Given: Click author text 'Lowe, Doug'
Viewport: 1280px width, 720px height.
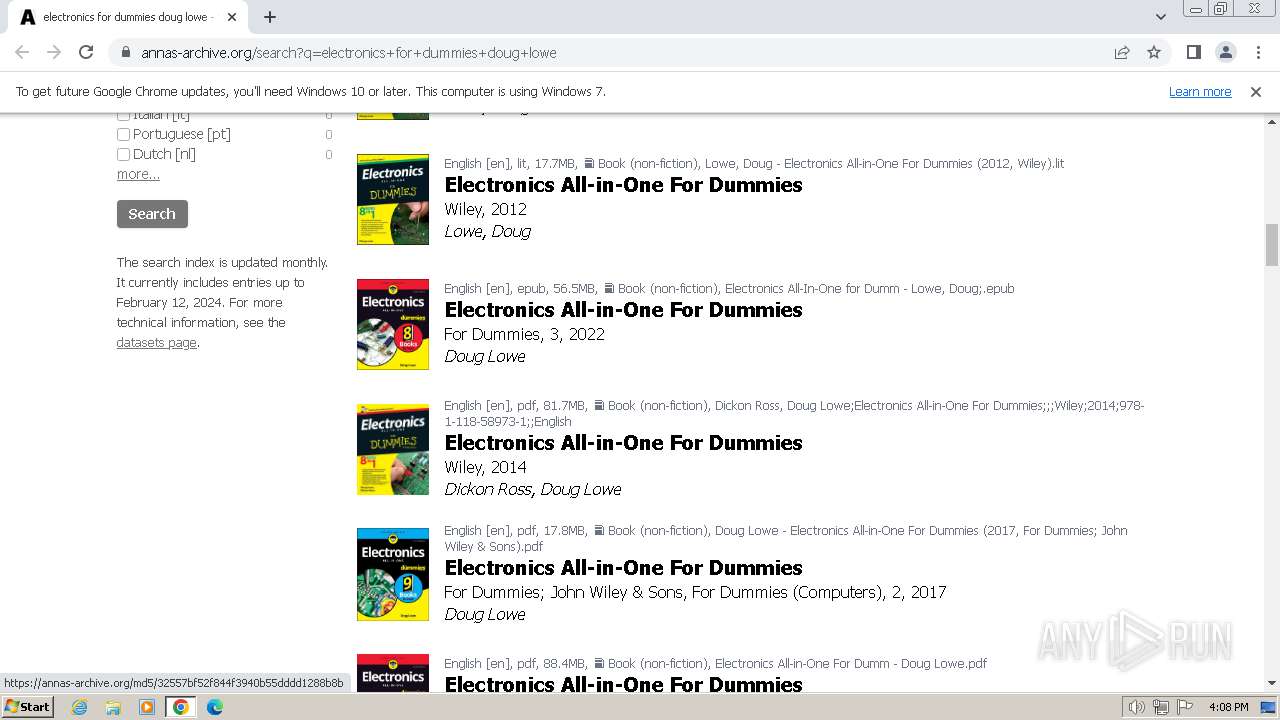Looking at the screenshot, I should point(487,231).
